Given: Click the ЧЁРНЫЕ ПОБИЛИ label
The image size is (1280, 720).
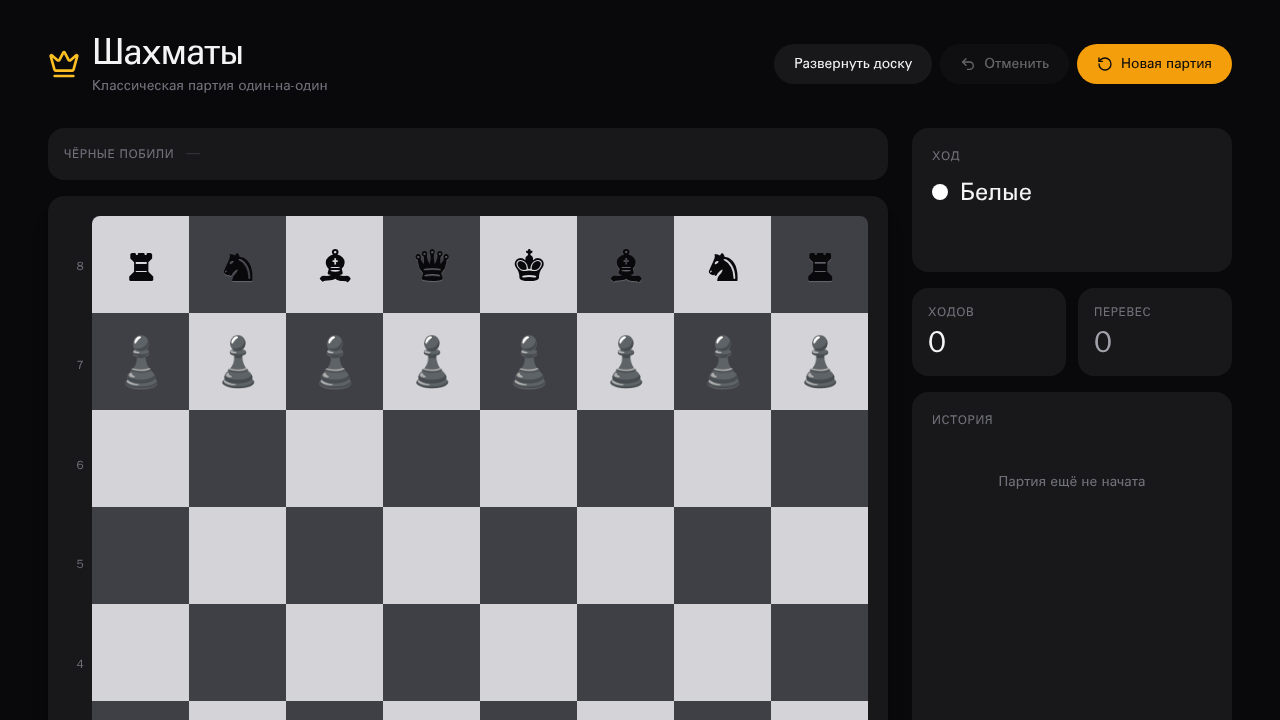Looking at the screenshot, I should (119, 154).
